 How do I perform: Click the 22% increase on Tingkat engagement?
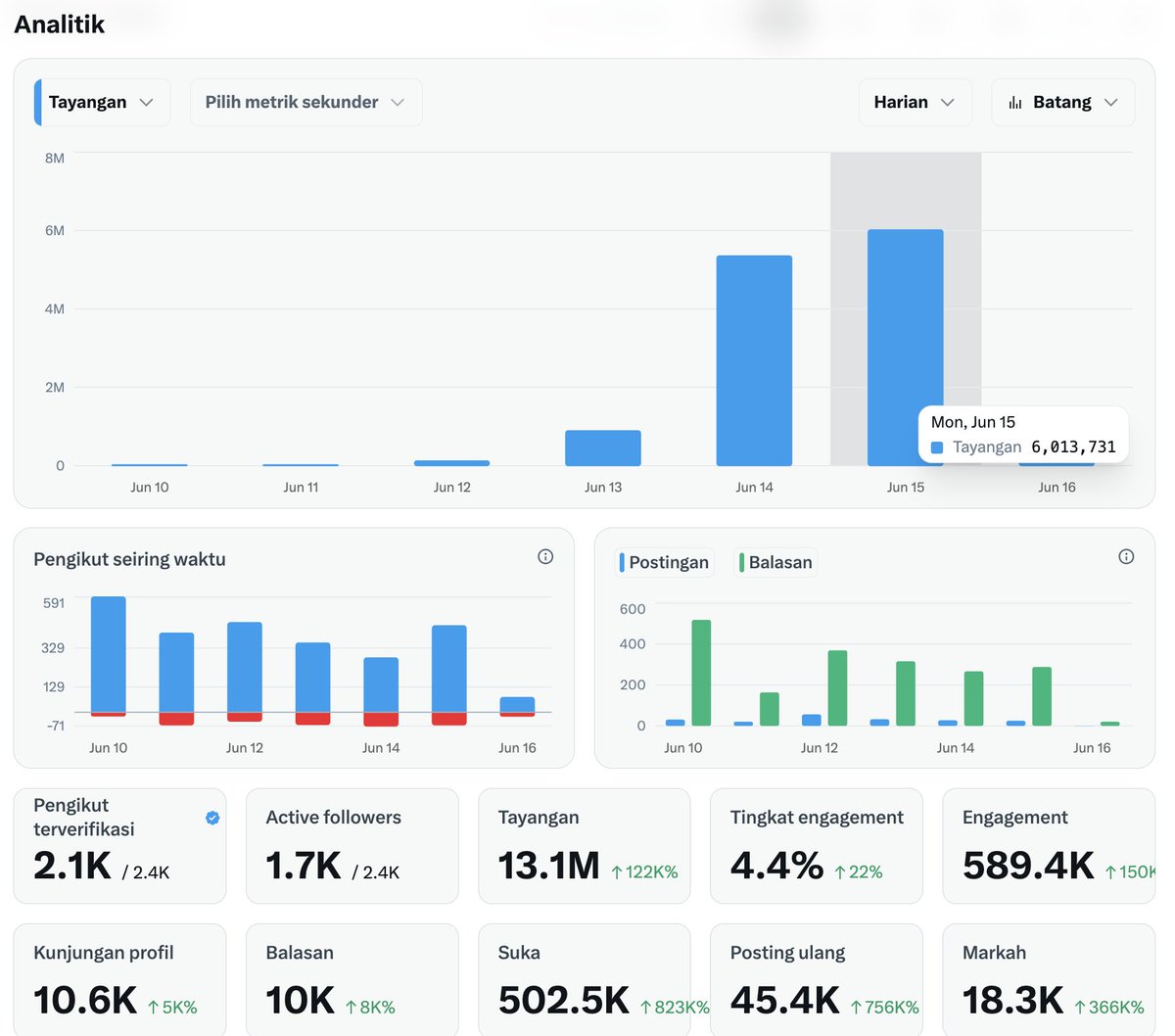pos(858,871)
